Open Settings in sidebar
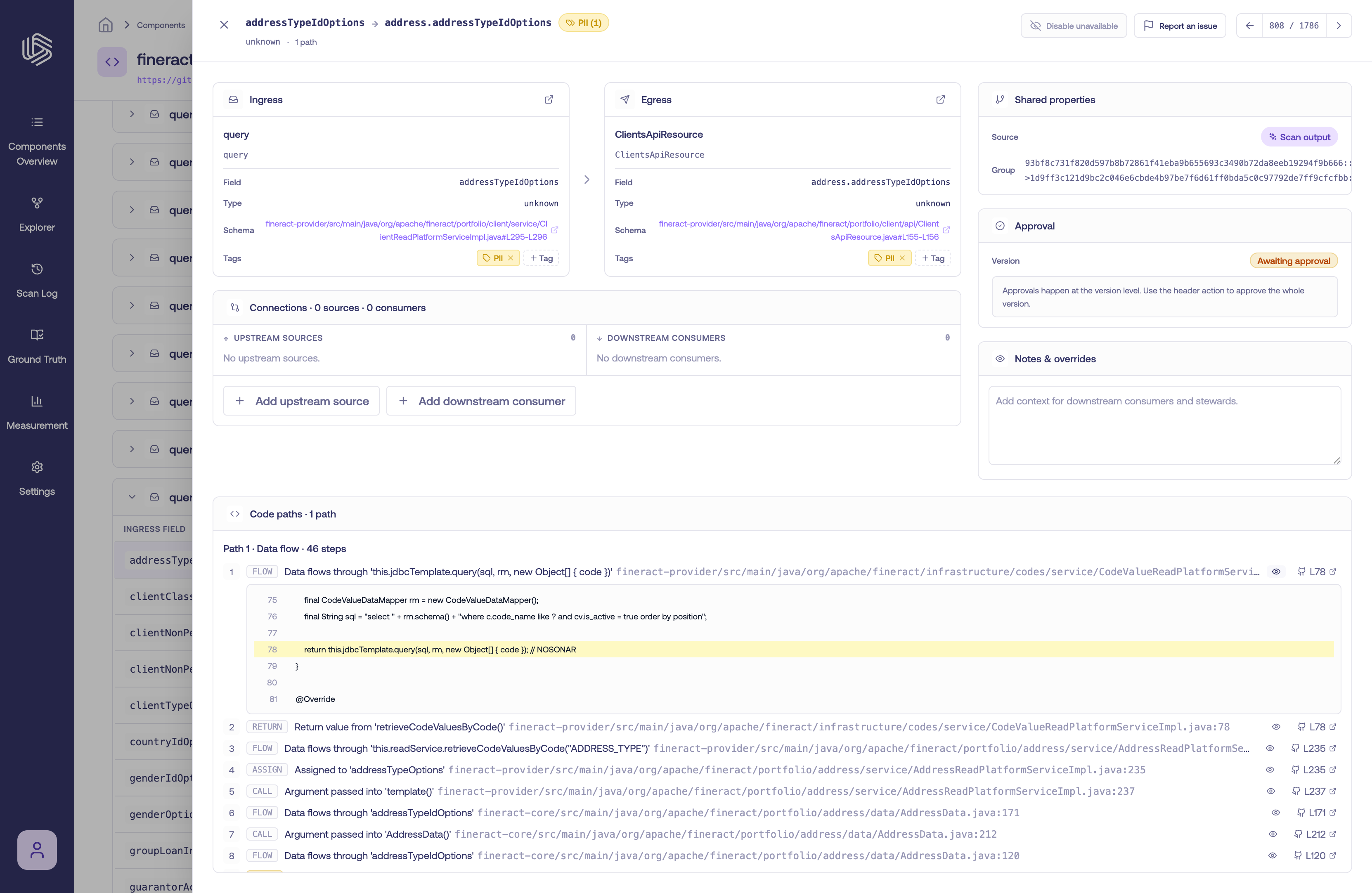The width and height of the screenshot is (1372, 893). click(37, 479)
